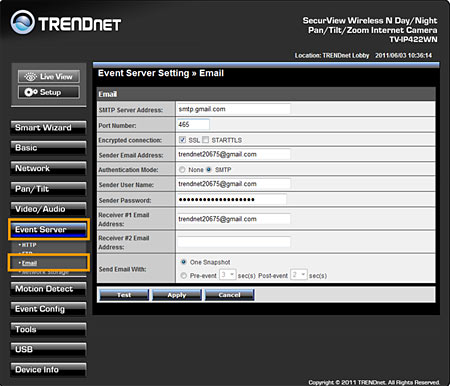The width and height of the screenshot is (450, 386).
Task: Select One Snapshot option
Action: point(183,262)
